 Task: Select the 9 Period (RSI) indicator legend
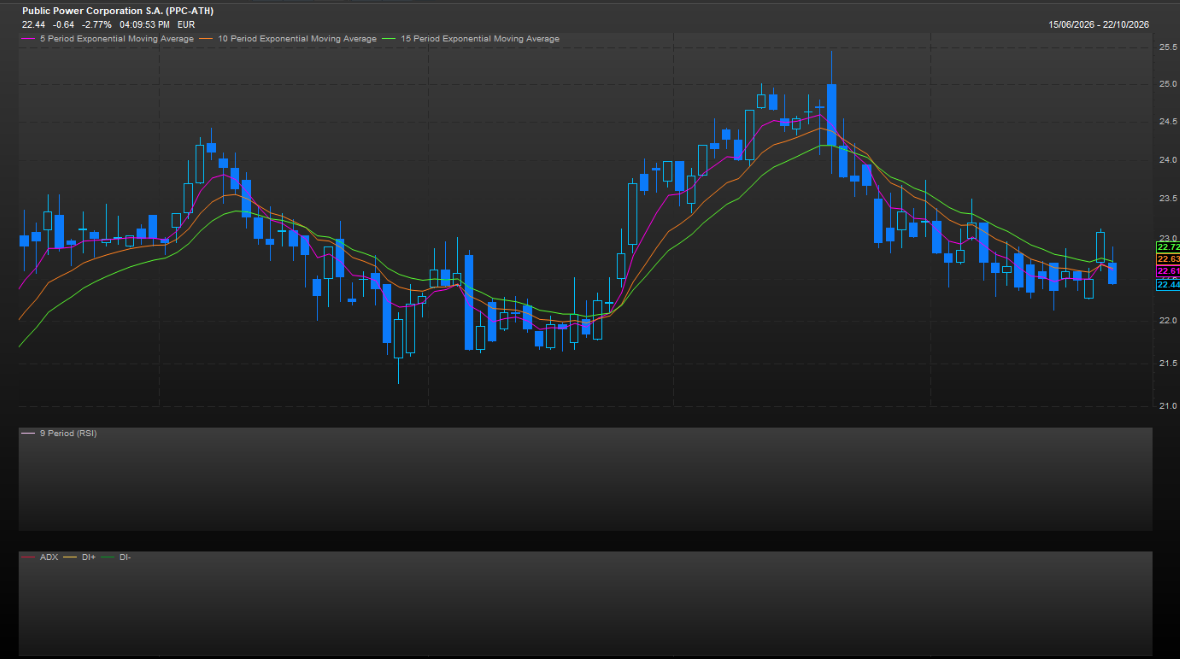tap(68, 433)
